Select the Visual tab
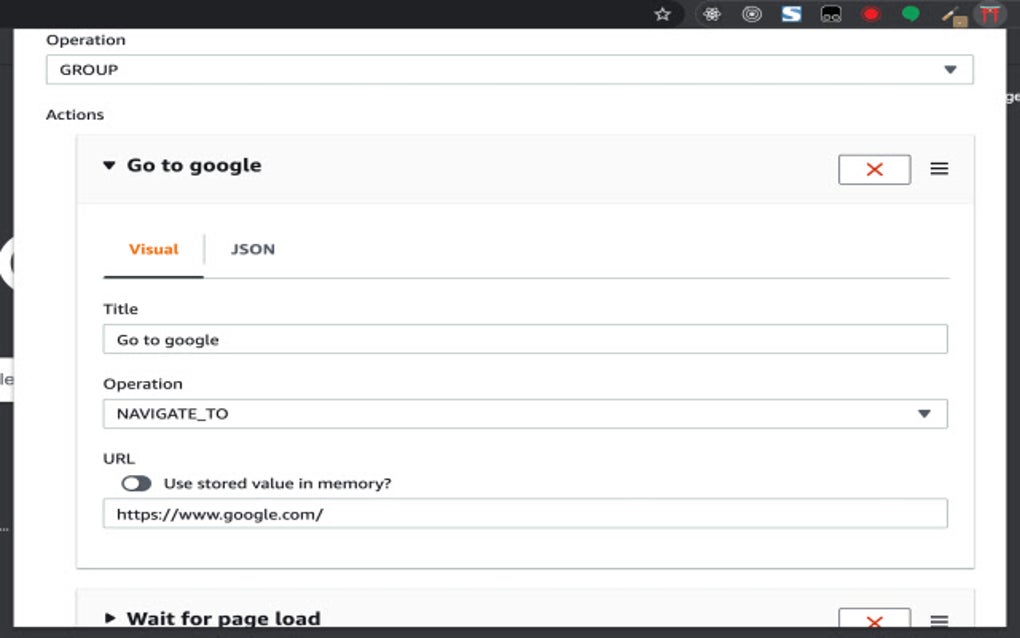 point(152,249)
